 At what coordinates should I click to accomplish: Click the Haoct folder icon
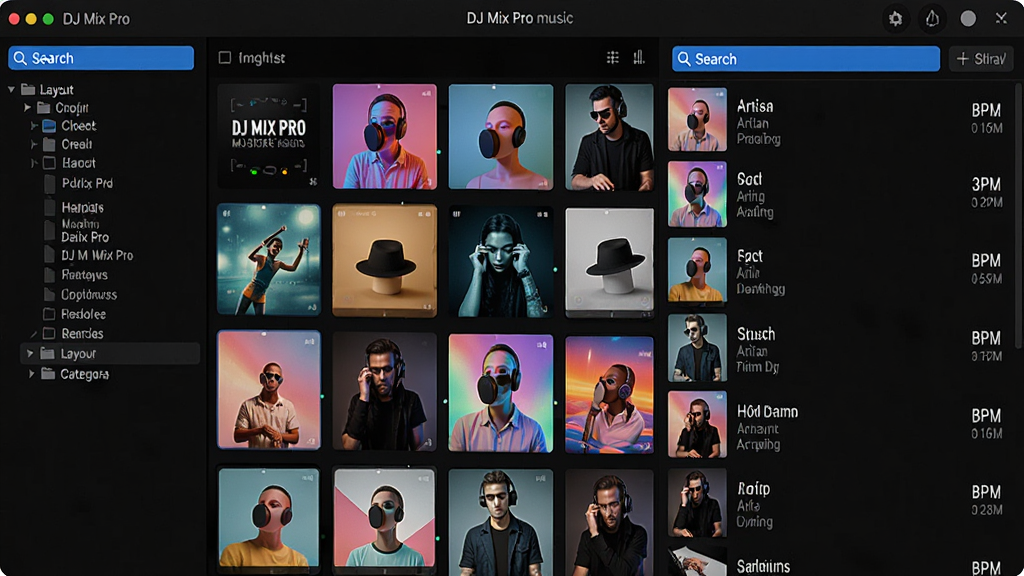pos(49,163)
